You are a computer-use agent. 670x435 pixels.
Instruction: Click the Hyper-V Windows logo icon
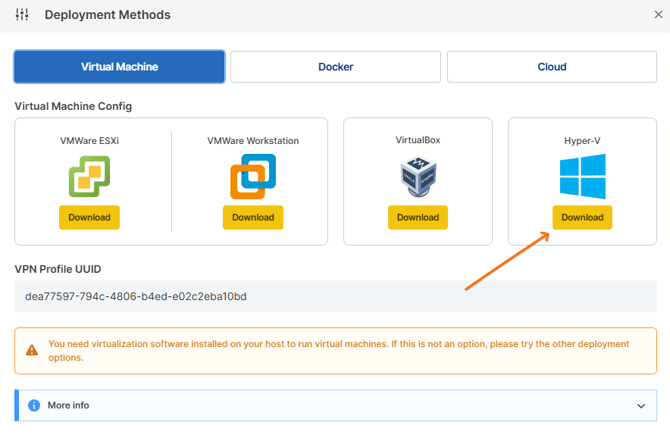coord(582,176)
